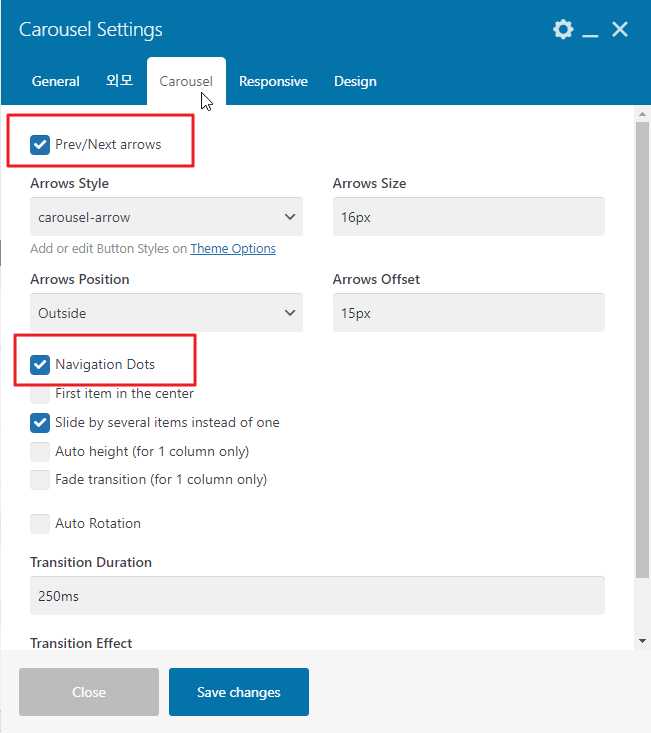Enable First item in the center

pos(40,394)
